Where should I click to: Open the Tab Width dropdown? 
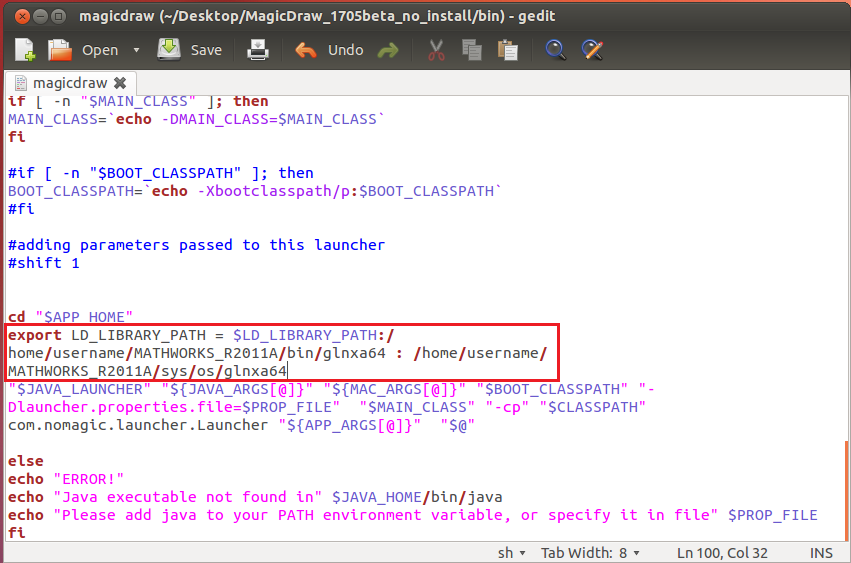pyautogui.click(x=590, y=553)
